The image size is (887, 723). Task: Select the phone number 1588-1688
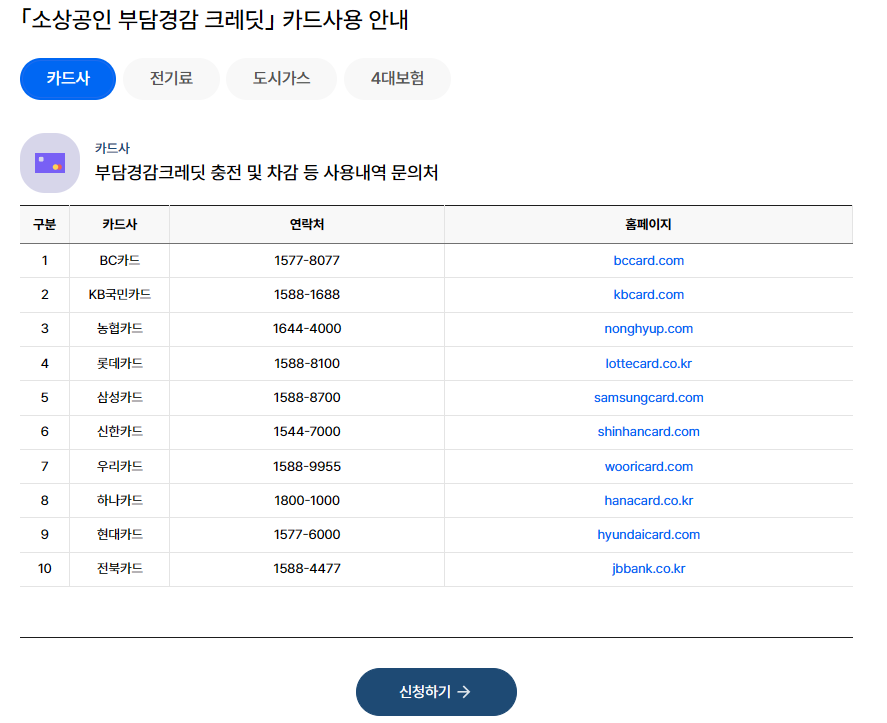pos(307,295)
